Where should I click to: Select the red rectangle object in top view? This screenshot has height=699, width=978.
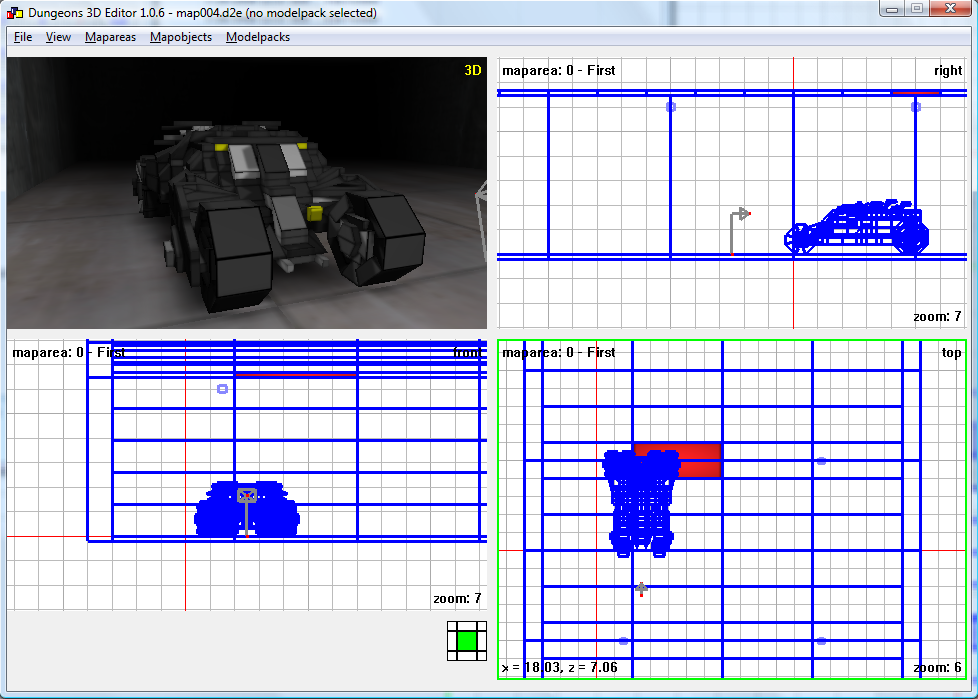coord(700,452)
